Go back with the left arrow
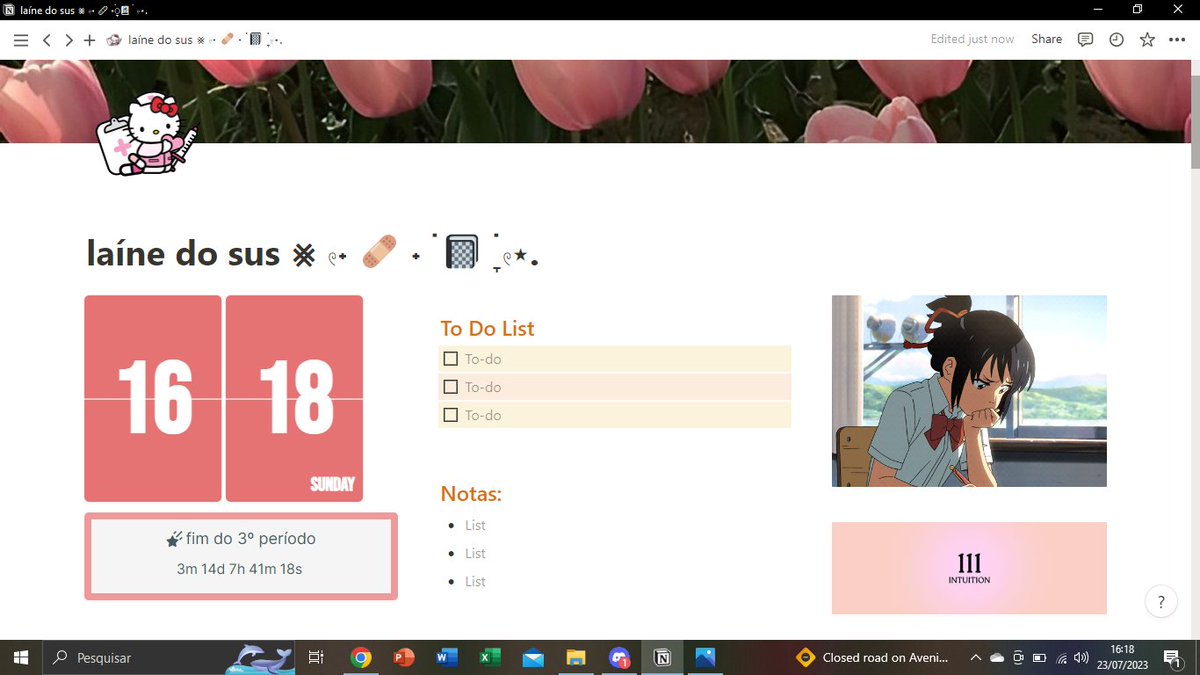This screenshot has width=1200, height=675. [46, 40]
